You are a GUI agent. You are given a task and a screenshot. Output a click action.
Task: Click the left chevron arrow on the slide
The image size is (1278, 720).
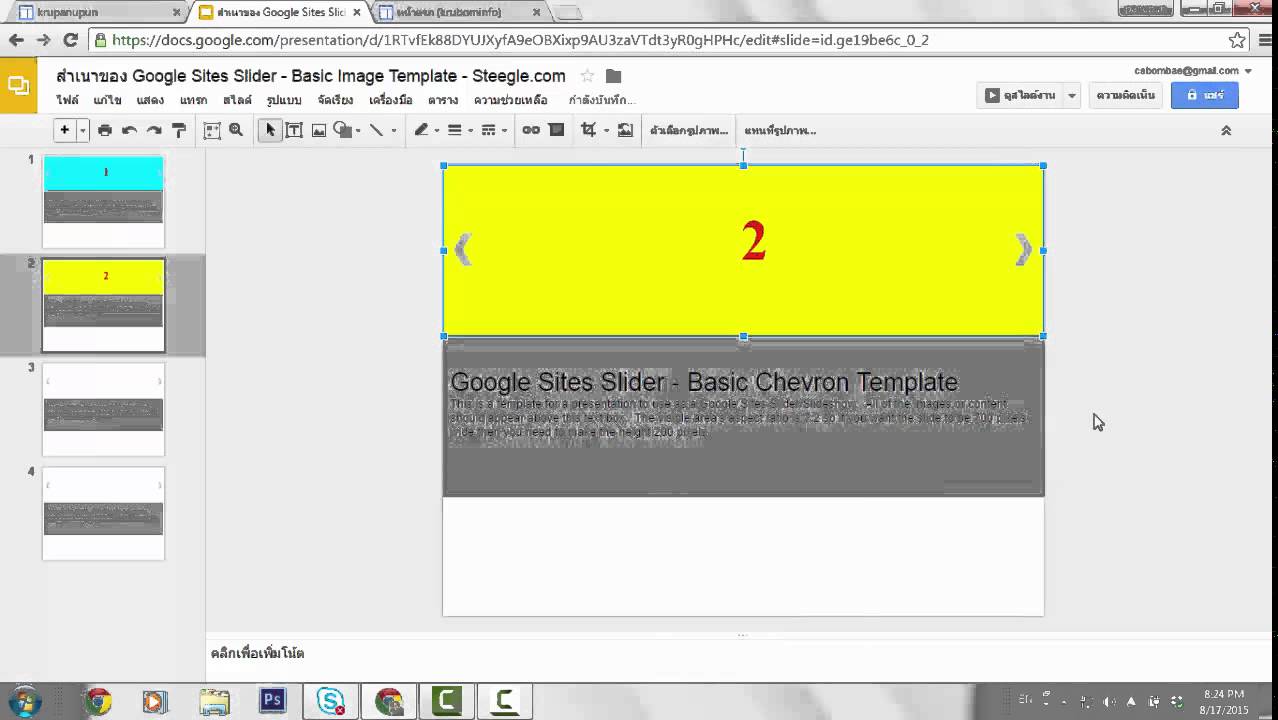tap(462, 249)
